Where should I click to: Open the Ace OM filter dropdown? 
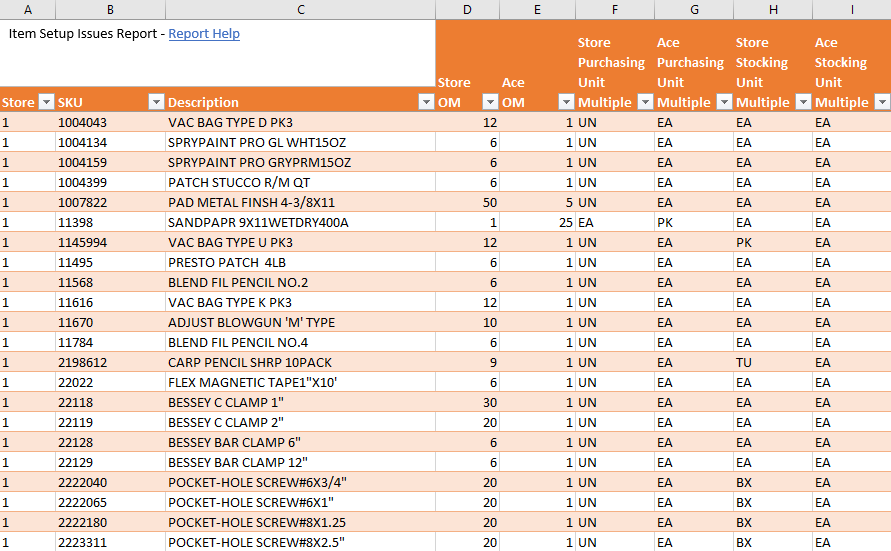click(x=566, y=102)
